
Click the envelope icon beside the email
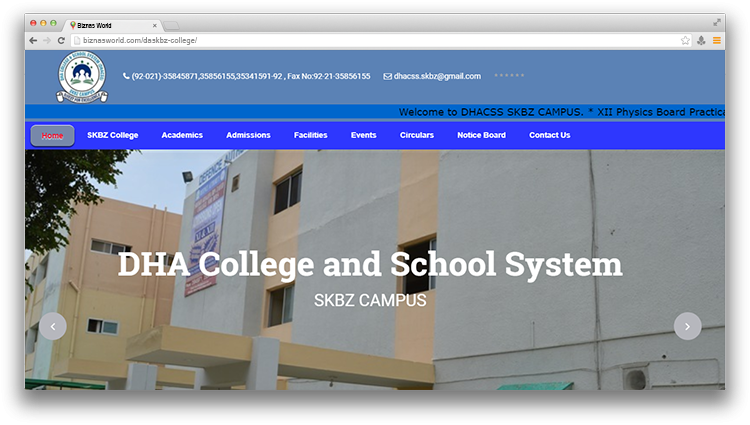pos(387,76)
